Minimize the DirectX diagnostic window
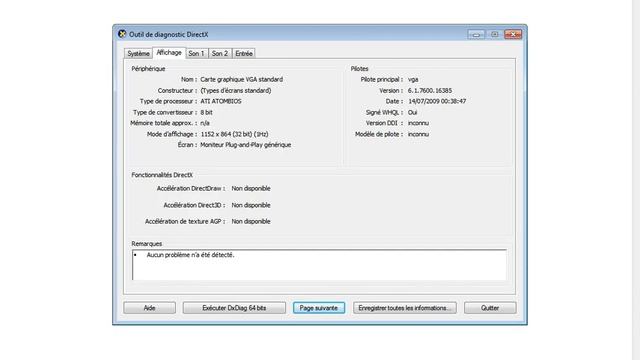 click(476, 35)
